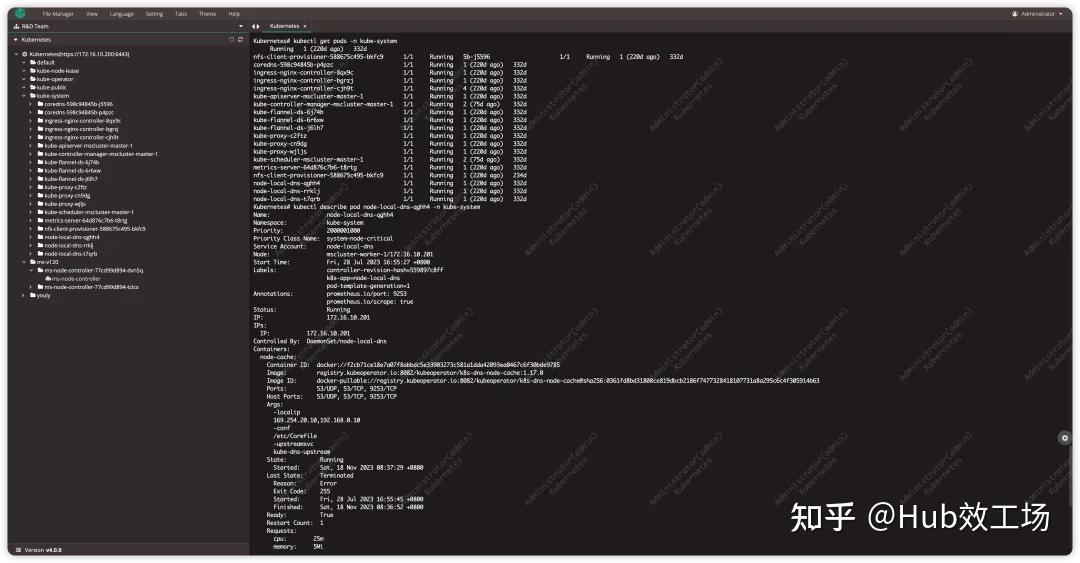1080x563 pixels.
Task: Collapse the ms-v120 namespace
Action: click(x=23, y=262)
